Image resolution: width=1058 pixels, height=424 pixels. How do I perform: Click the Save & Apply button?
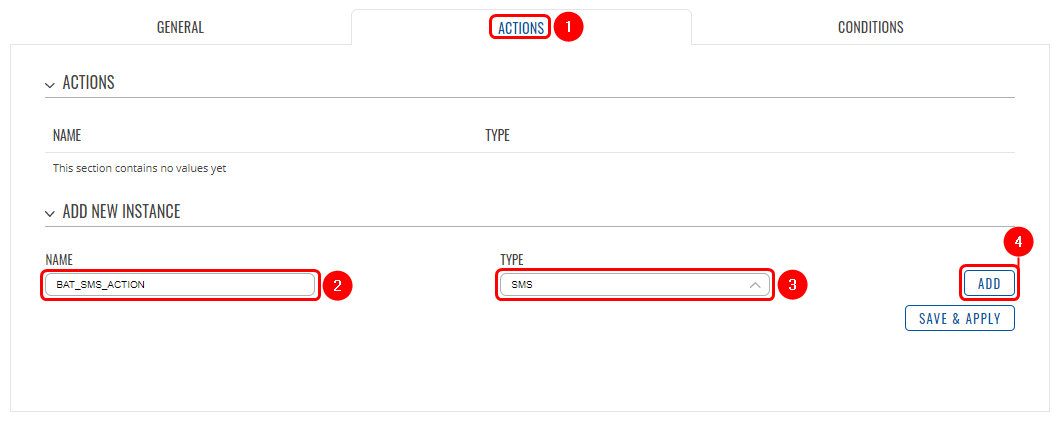pyautogui.click(x=960, y=319)
